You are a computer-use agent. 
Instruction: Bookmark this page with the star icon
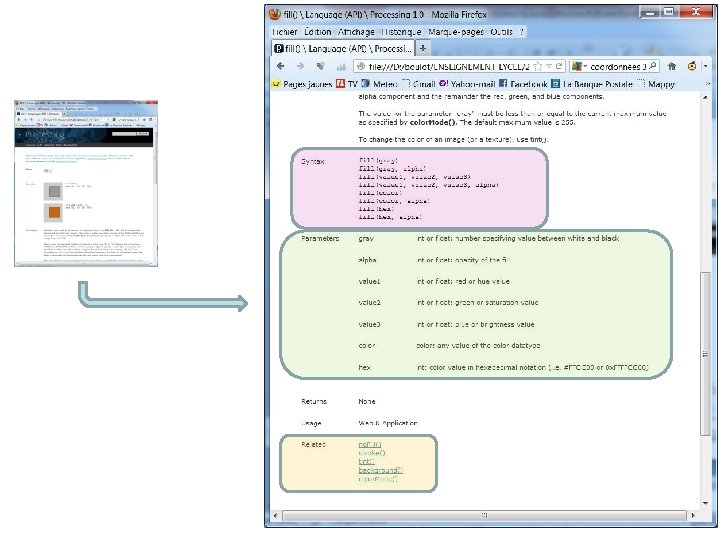[x=538, y=67]
